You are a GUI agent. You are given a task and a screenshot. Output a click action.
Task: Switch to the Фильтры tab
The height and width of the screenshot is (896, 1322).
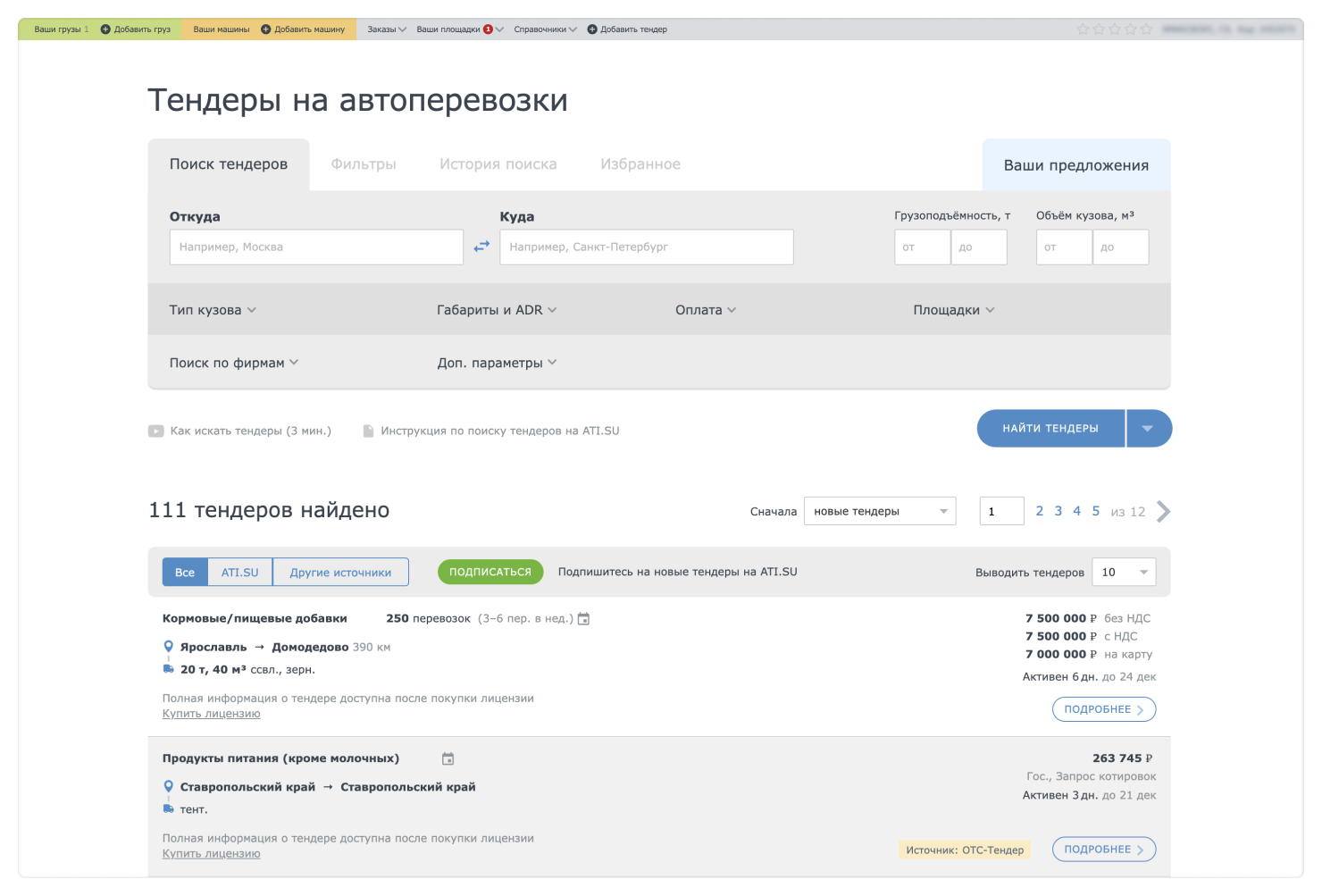[364, 164]
